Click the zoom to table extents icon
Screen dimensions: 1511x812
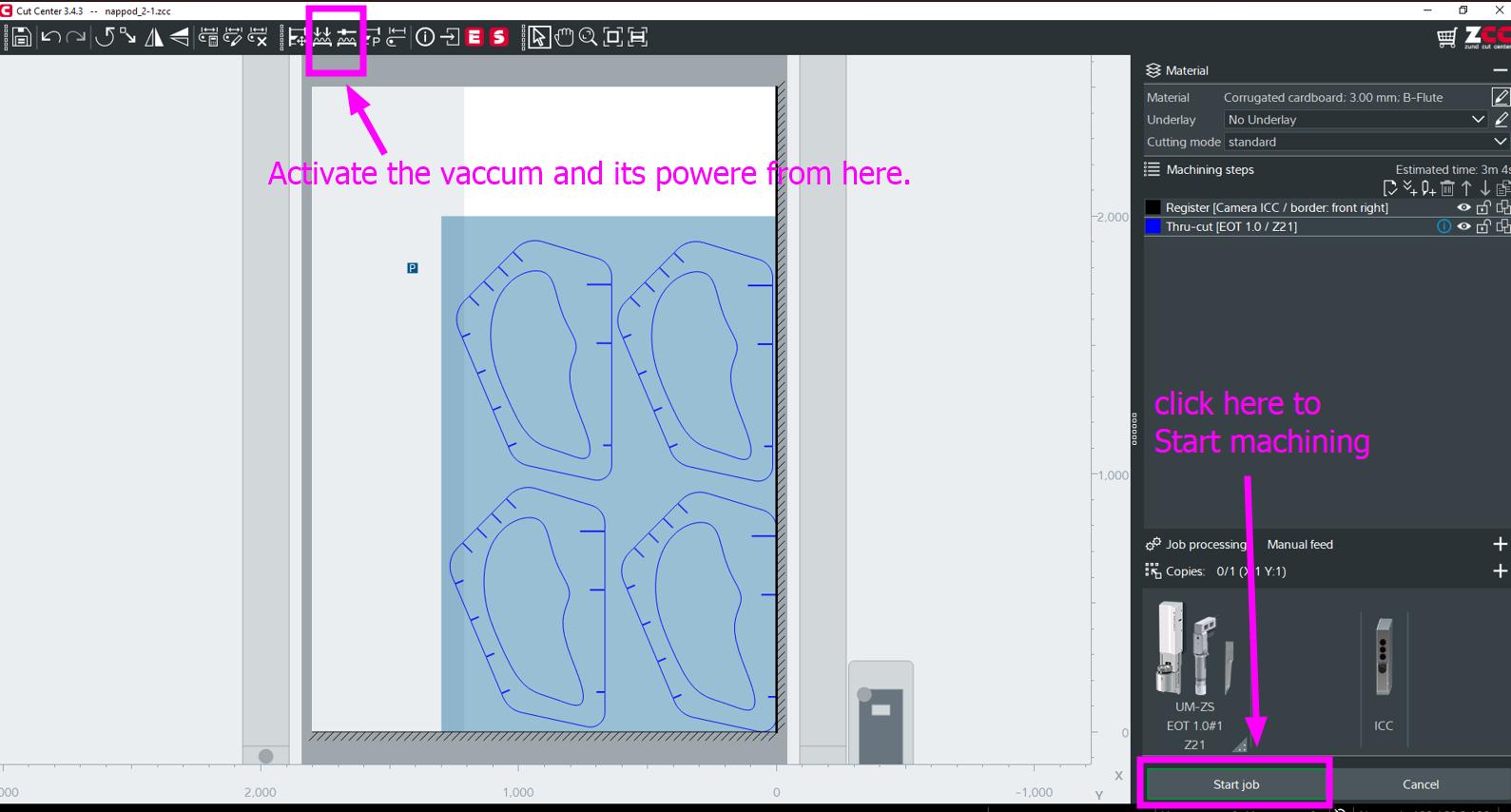click(x=638, y=37)
